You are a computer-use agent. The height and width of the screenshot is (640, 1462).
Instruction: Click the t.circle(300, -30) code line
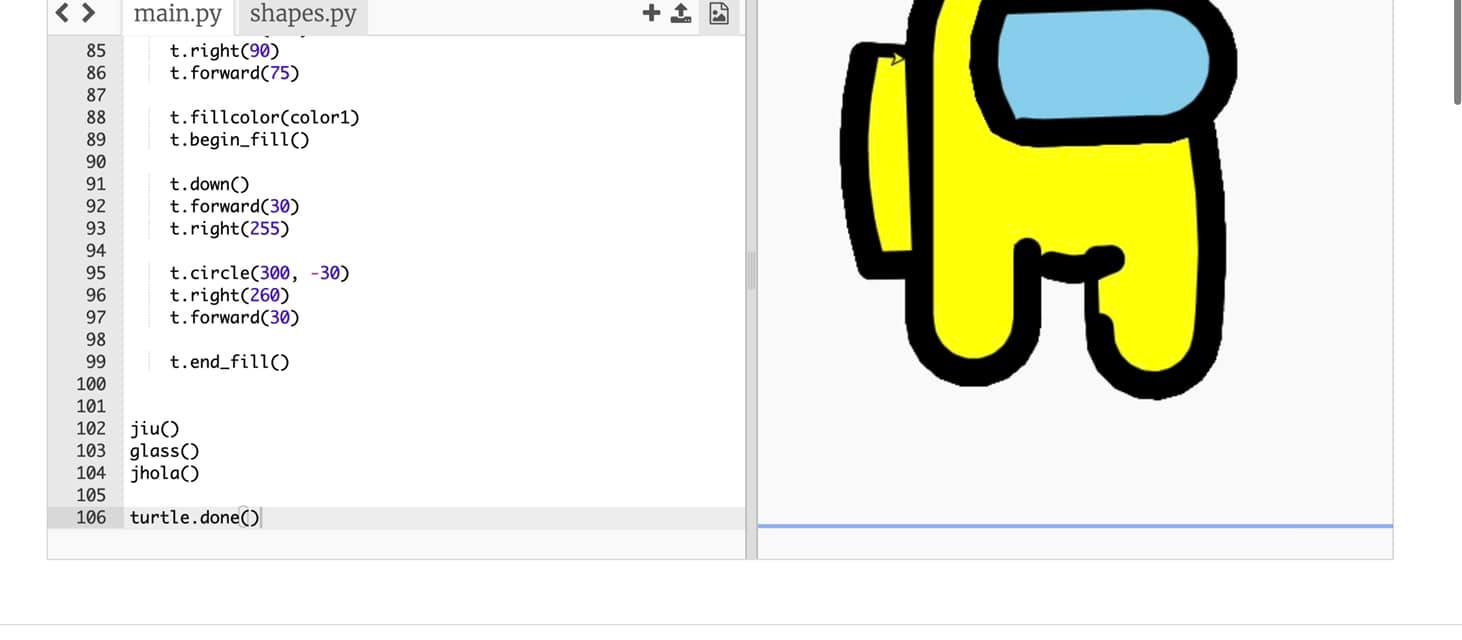pos(259,273)
